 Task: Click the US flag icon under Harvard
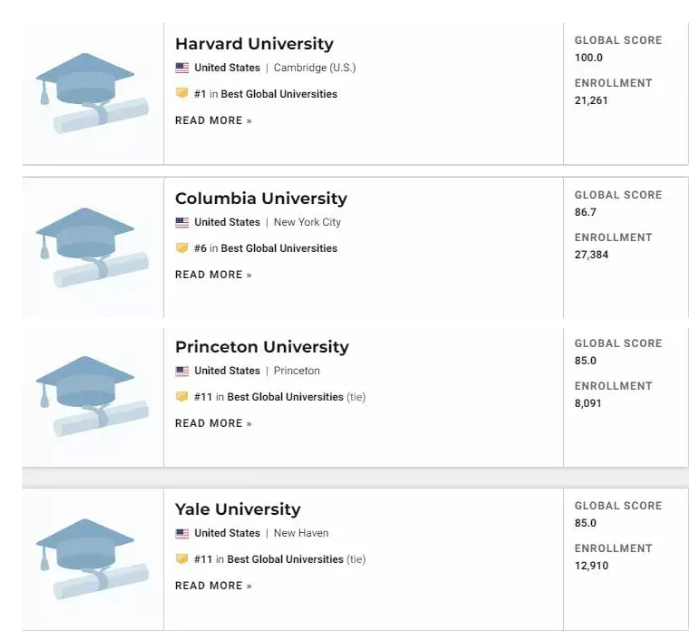(182, 68)
